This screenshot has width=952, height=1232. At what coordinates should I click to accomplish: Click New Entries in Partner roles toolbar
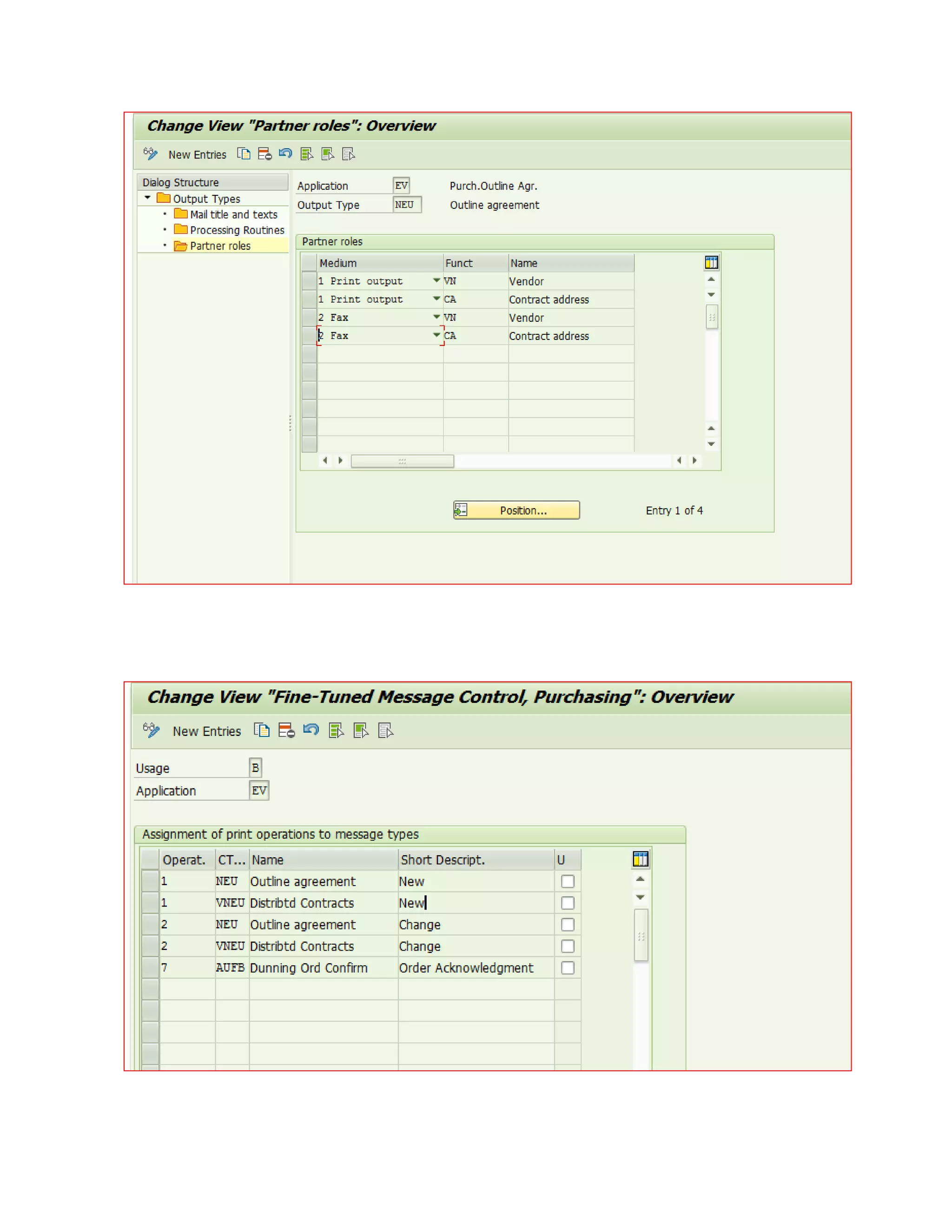pos(198,154)
